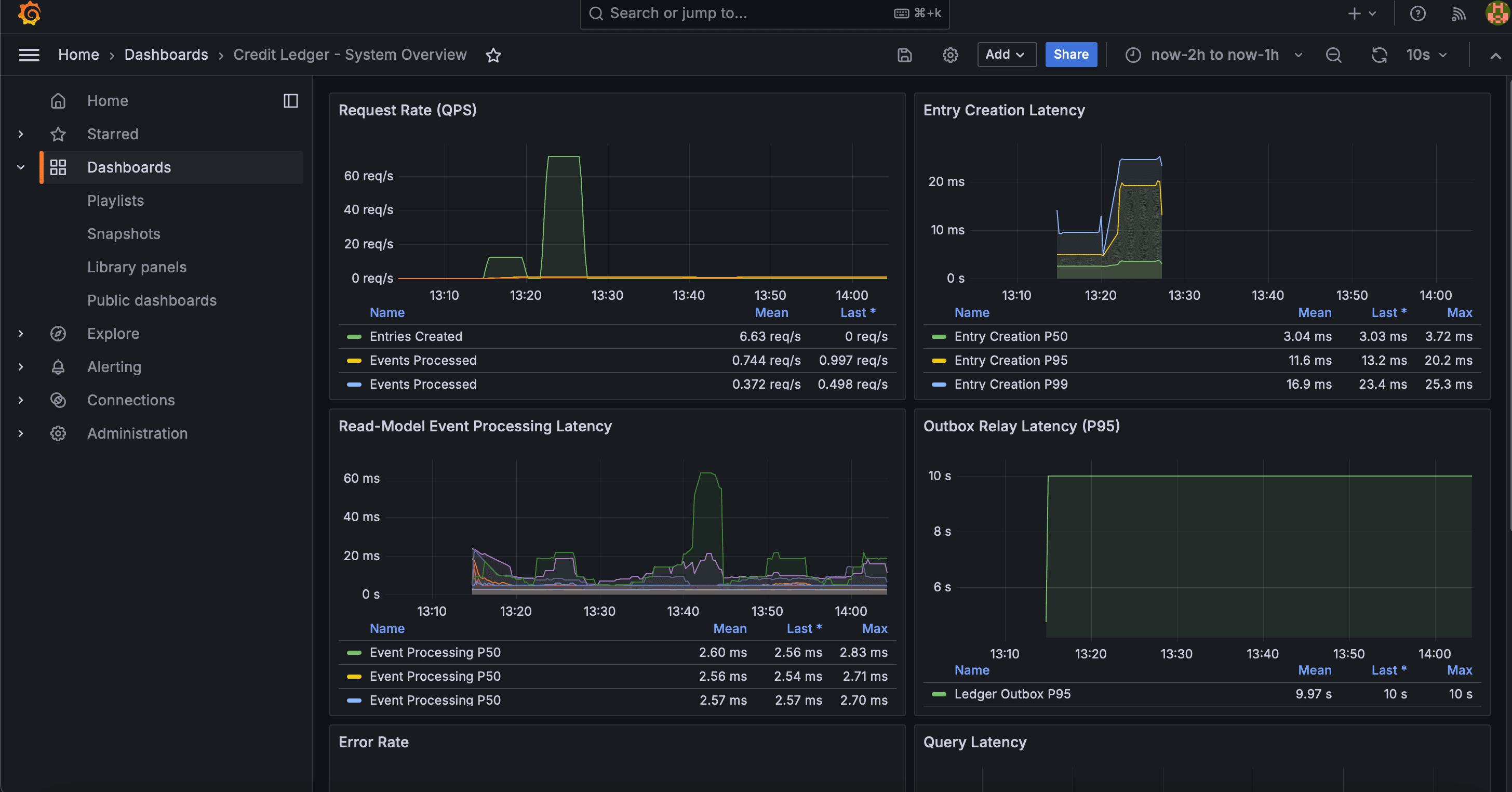Viewport: 1512px width, 792px height.
Task: Click the Share button
Action: pyautogui.click(x=1071, y=55)
